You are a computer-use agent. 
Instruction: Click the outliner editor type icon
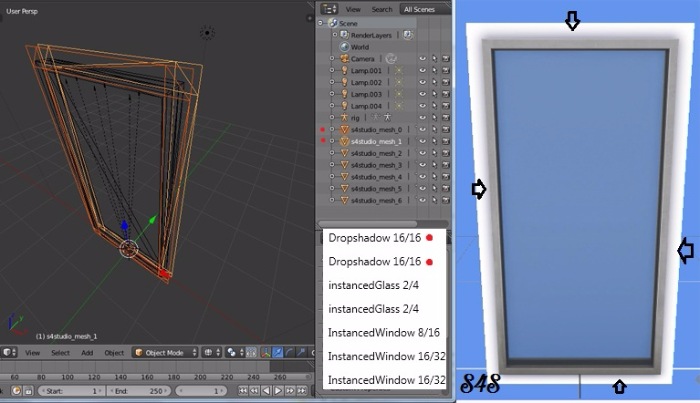pos(328,8)
